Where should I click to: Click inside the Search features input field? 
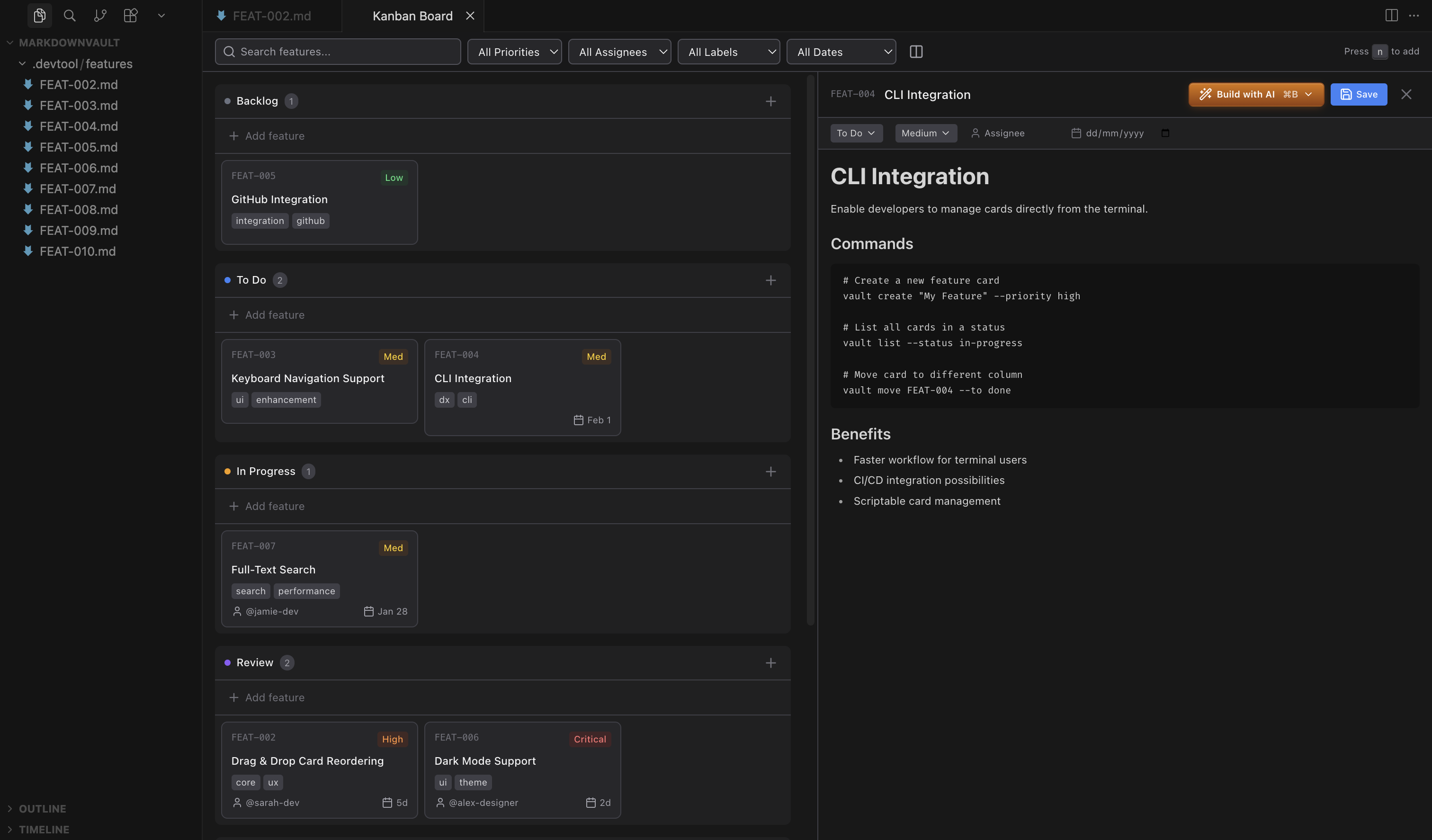click(x=338, y=51)
